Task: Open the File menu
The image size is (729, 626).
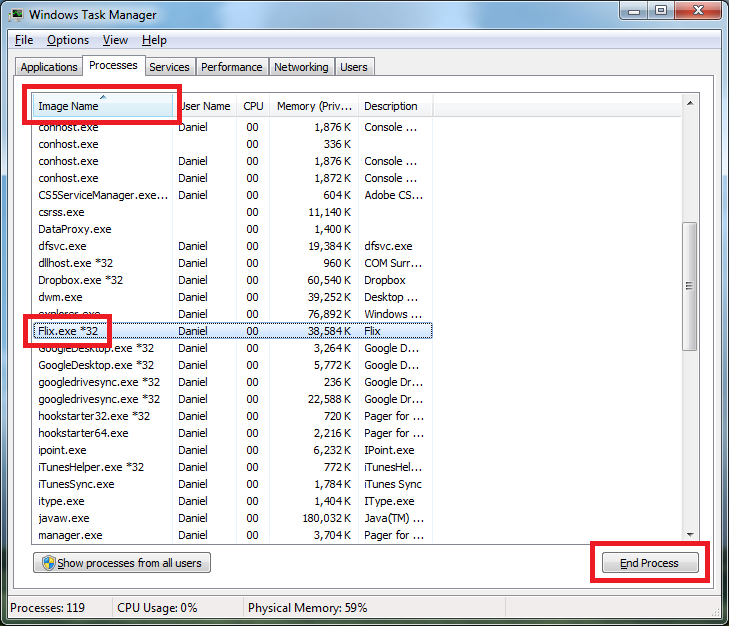Action: 24,40
